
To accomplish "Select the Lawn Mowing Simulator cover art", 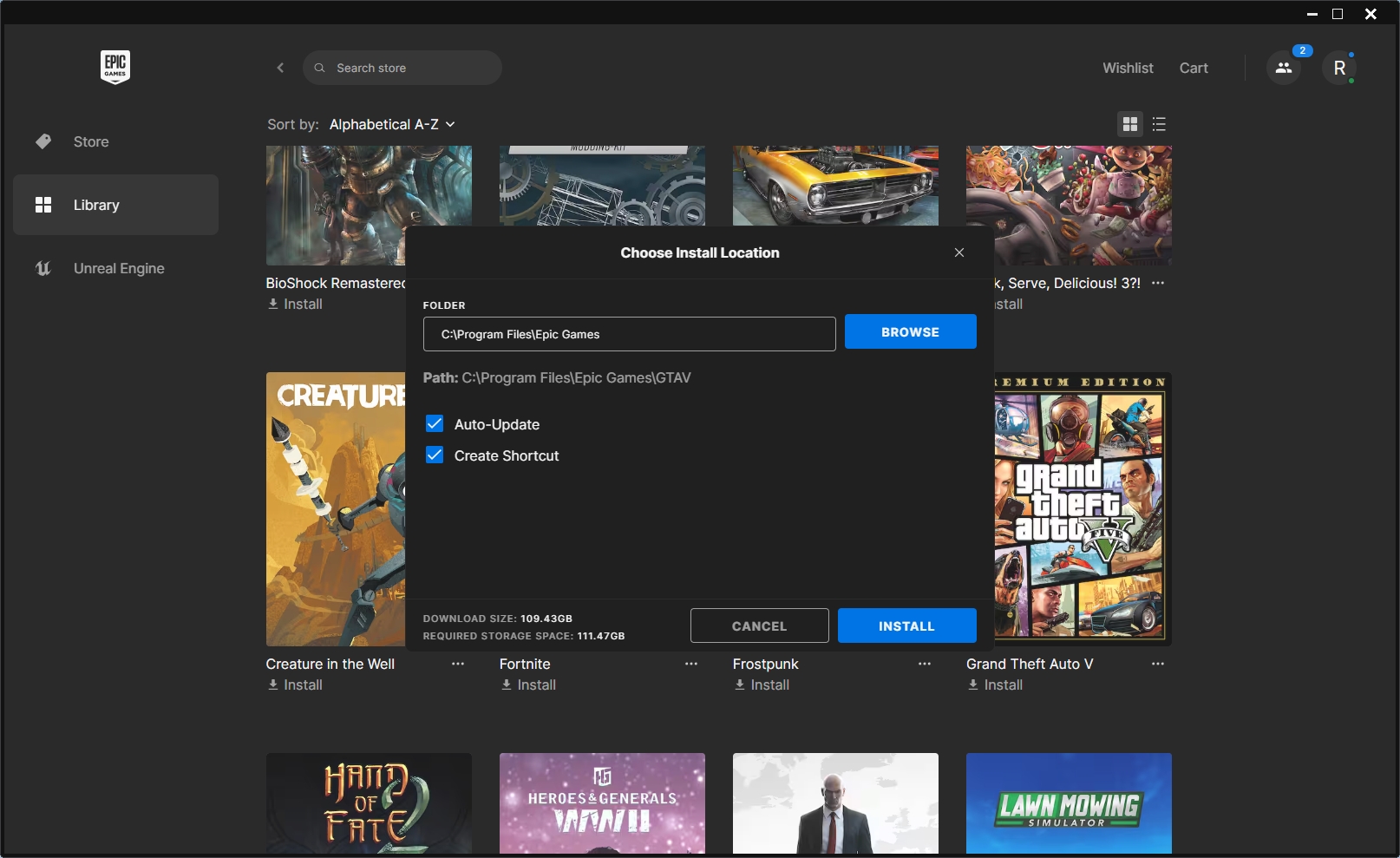I will (x=1069, y=803).
